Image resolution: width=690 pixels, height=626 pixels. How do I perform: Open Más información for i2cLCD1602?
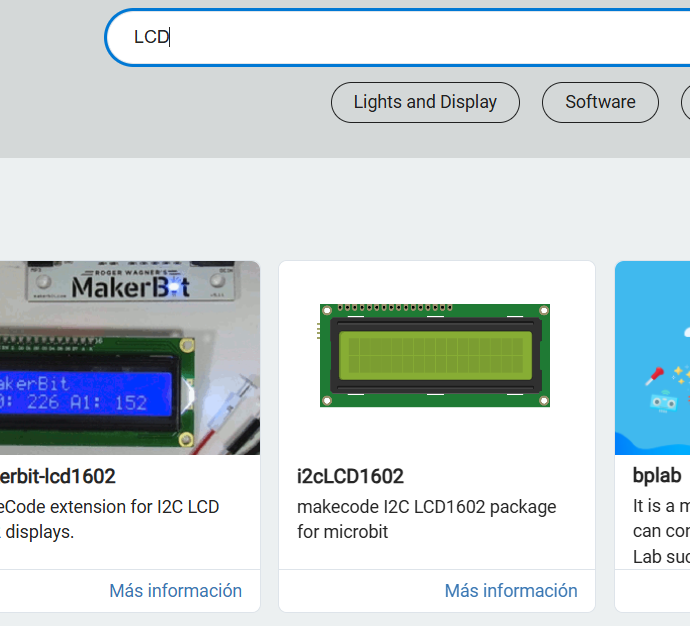coord(511,591)
